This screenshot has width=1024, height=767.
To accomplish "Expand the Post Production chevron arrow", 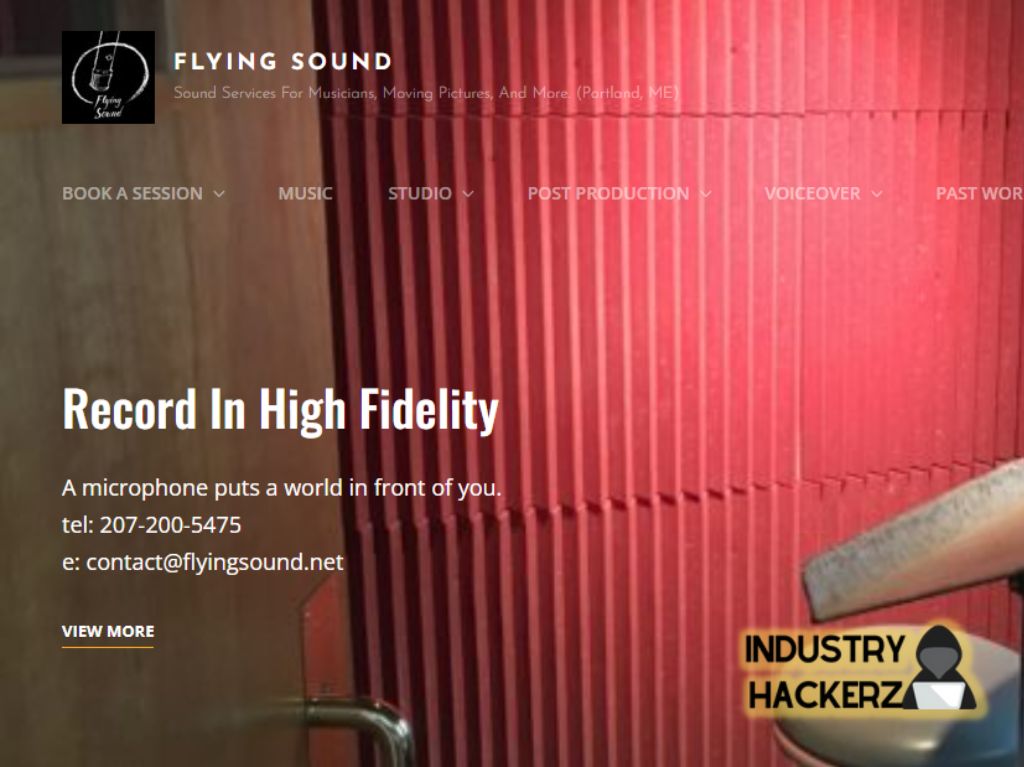I will coord(705,194).
